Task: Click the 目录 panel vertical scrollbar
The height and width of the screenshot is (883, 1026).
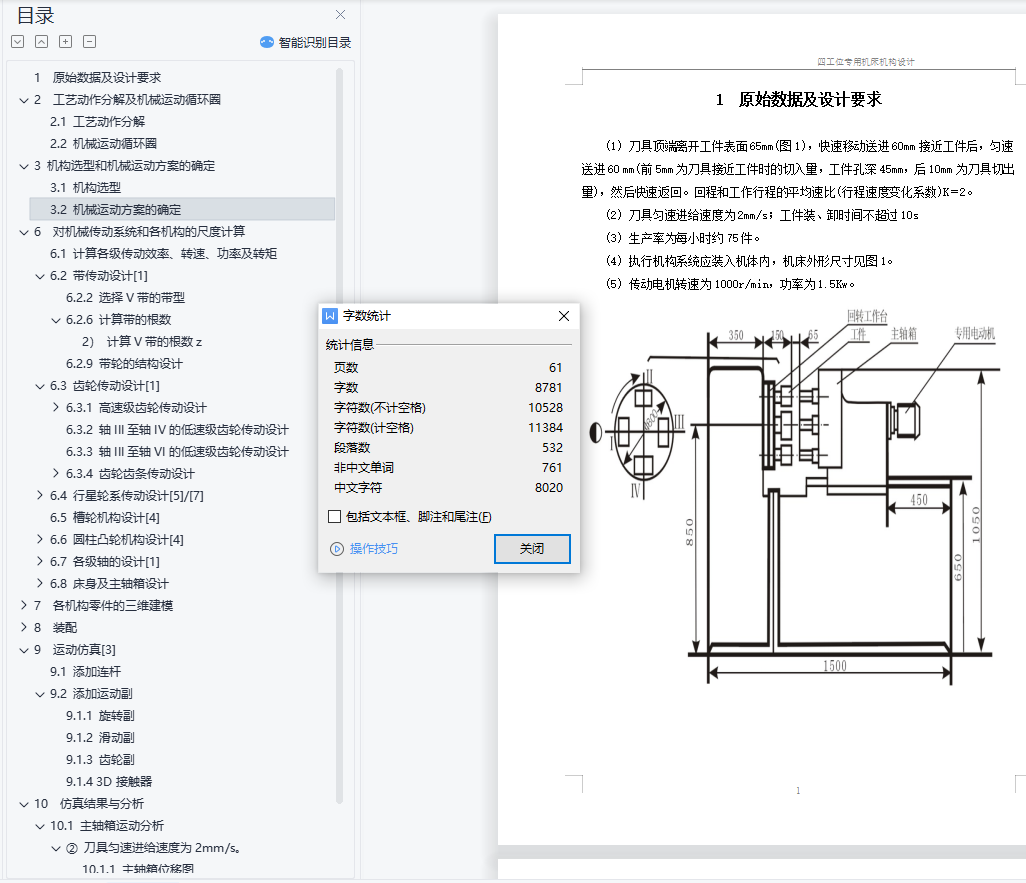Action: pos(339,400)
